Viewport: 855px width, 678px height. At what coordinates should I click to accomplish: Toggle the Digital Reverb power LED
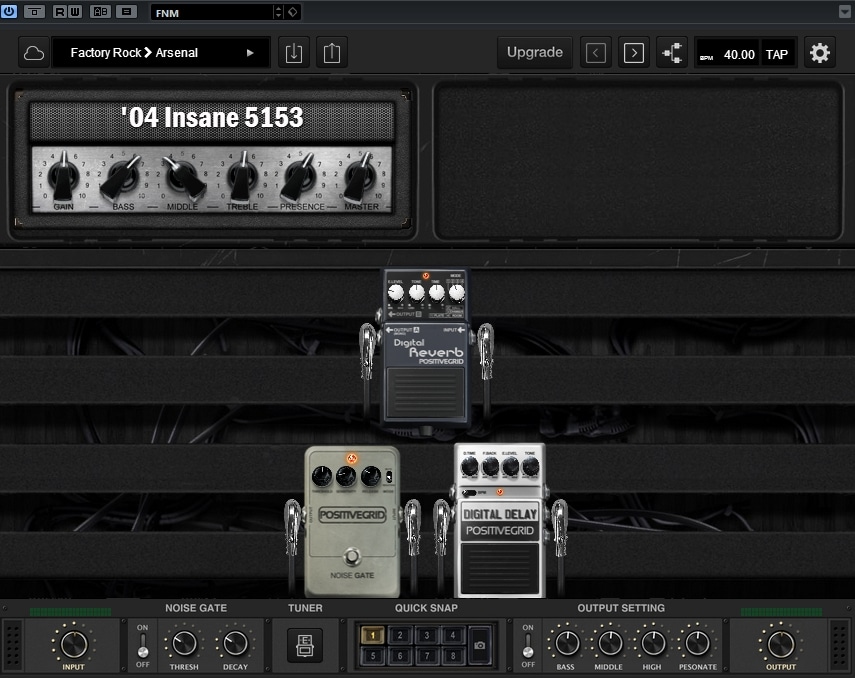tap(426, 276)
